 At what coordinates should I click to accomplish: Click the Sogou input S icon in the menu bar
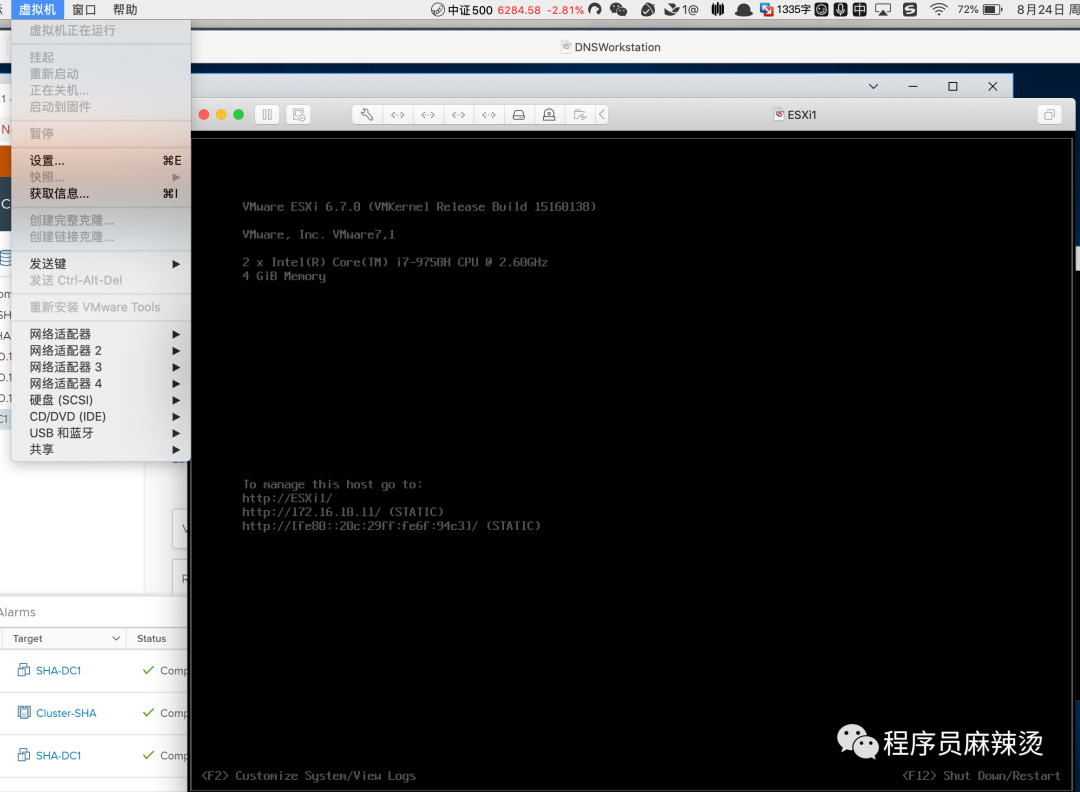[x=910, y=10]
